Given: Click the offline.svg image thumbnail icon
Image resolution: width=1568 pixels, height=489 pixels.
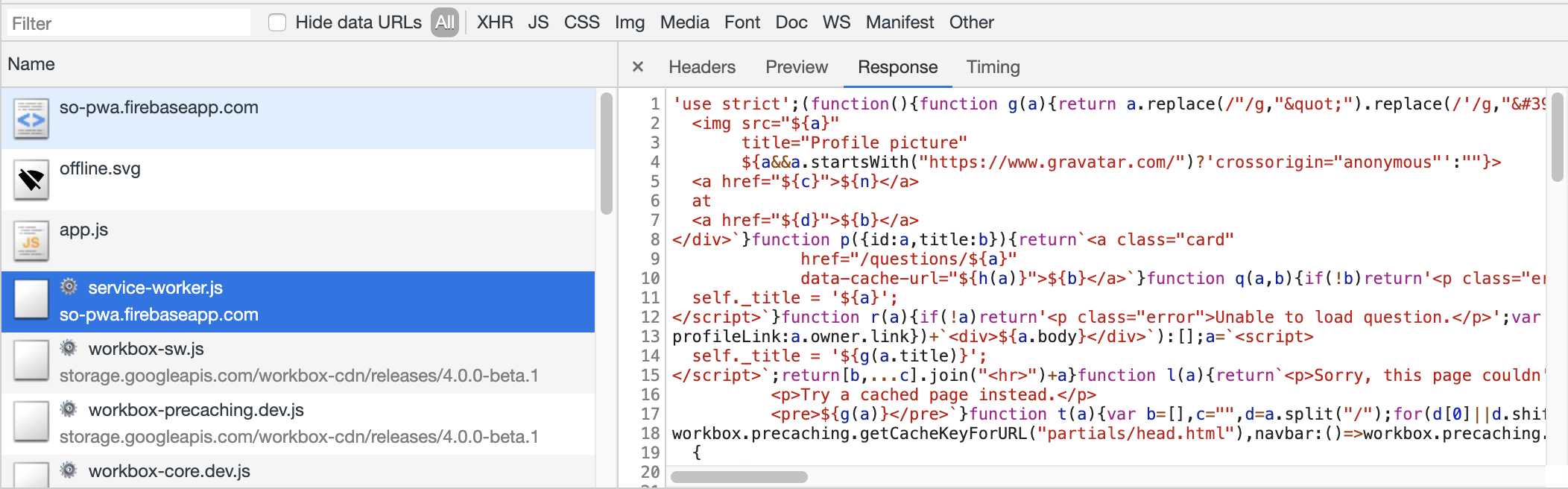Looking at the screenshot, I should coord(31,180).
